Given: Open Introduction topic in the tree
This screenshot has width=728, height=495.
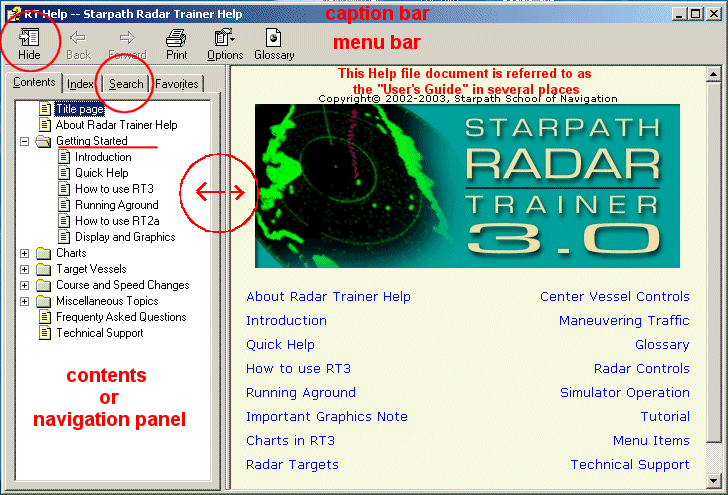Looking at the screenshot, I should (103, 157).
